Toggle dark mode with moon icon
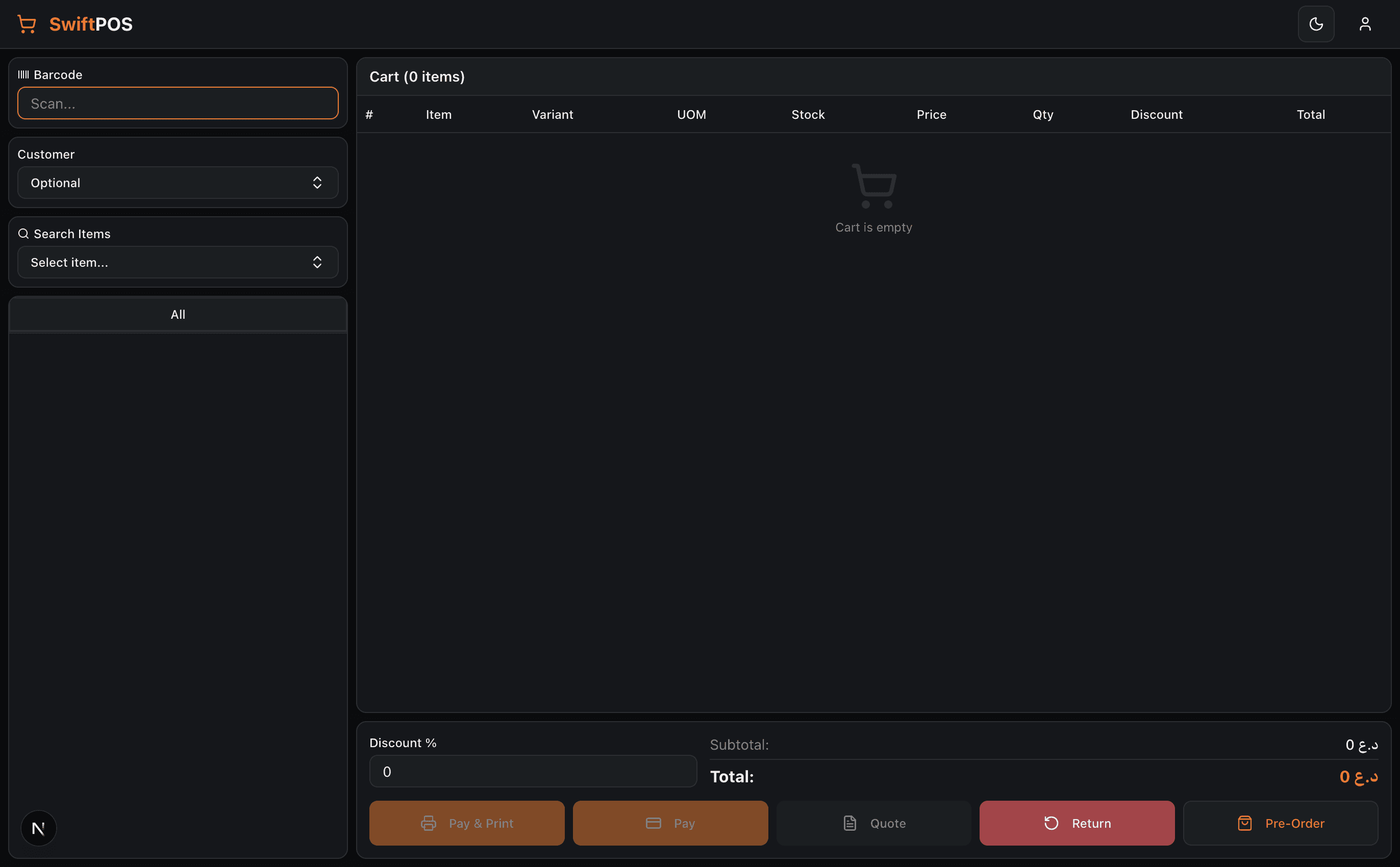The width and height of the screenshot is (1400, 867). pos(1316,24)
